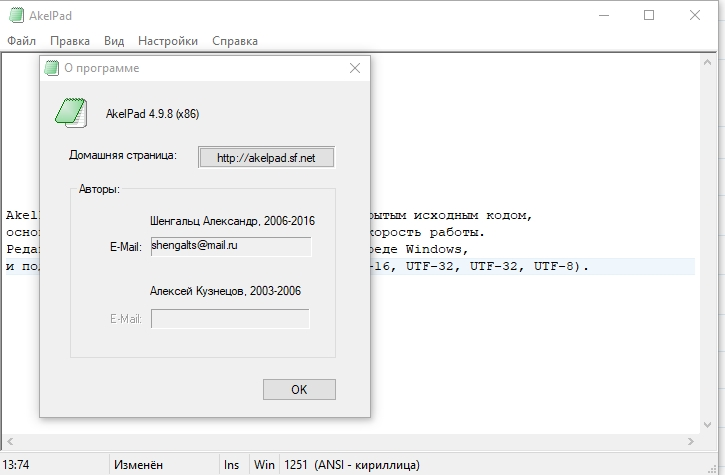Click the Авторы group label

point(99,189)
